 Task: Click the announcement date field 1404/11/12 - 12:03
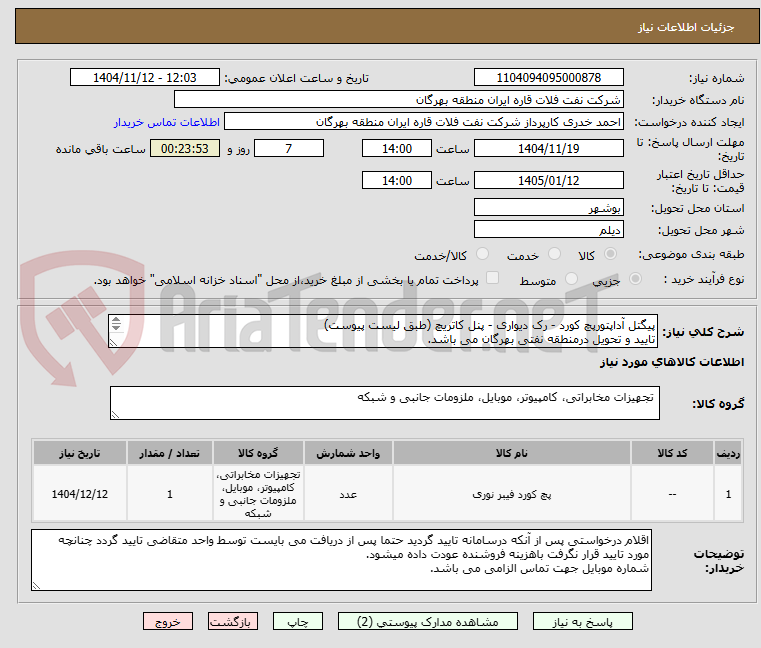(x=145, y=78)
